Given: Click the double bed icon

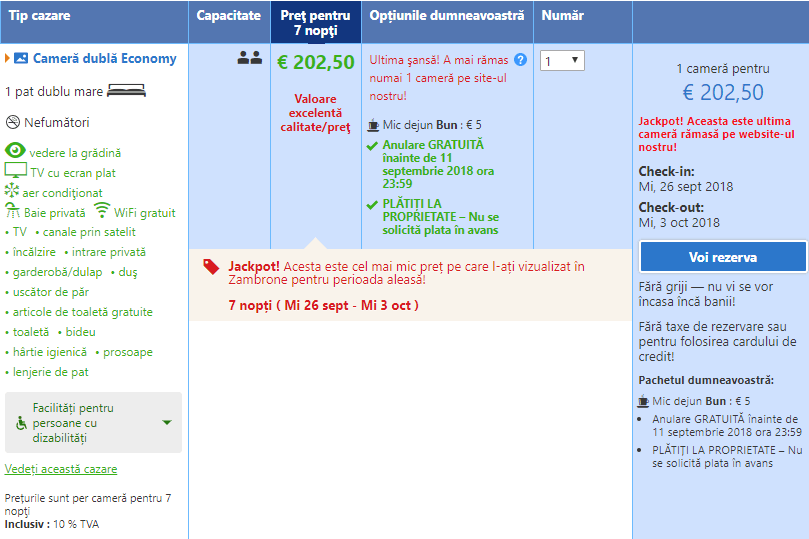Looking at the screenshot, I should 126,91.
